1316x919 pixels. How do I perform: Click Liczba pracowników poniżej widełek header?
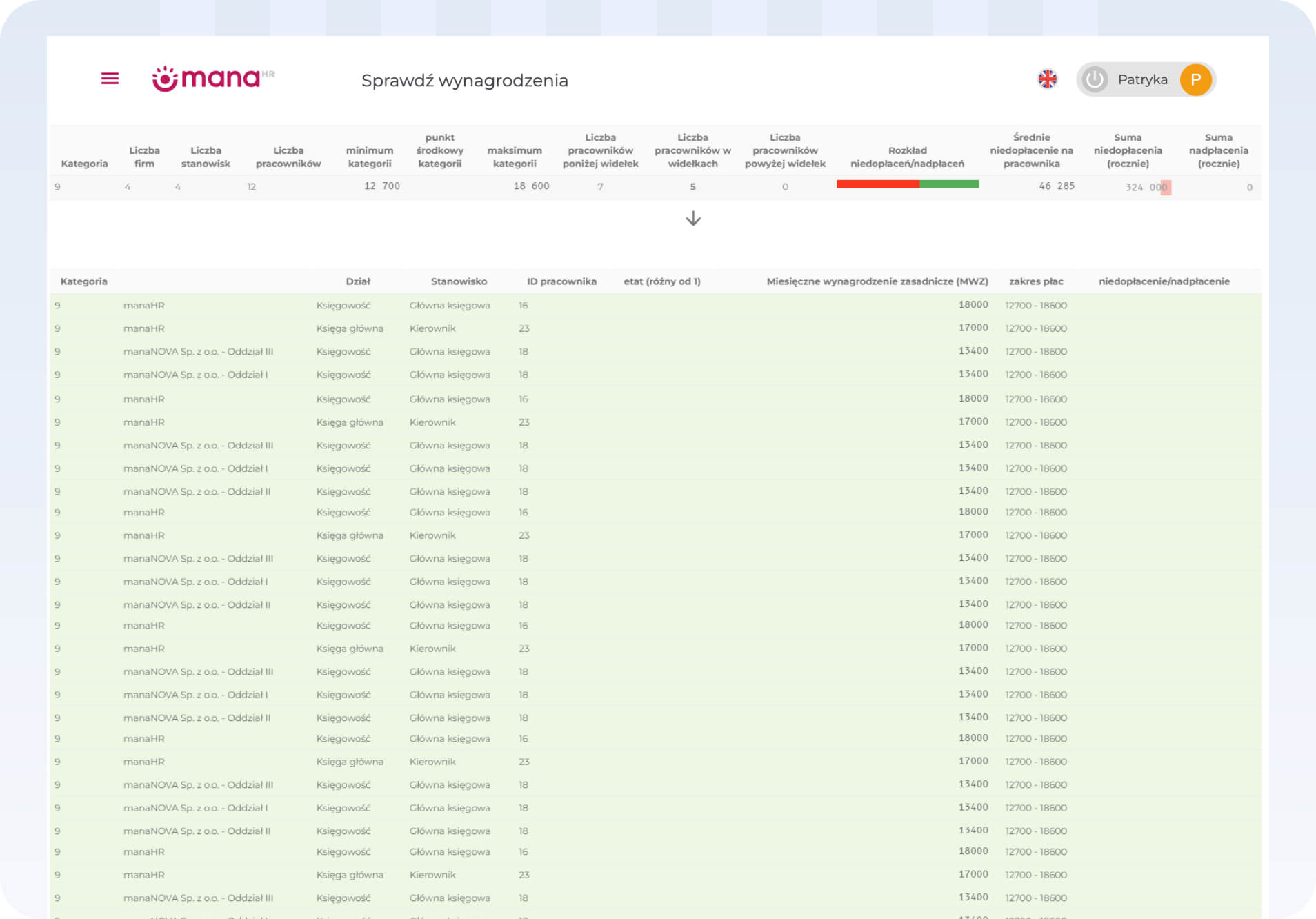[600, 150]
